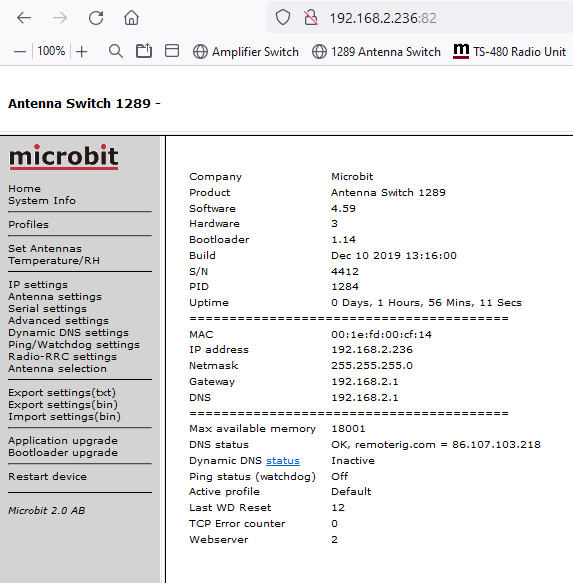Reset zoom via the 100% label
573x583 pixels.
click(x=51, y=51)
